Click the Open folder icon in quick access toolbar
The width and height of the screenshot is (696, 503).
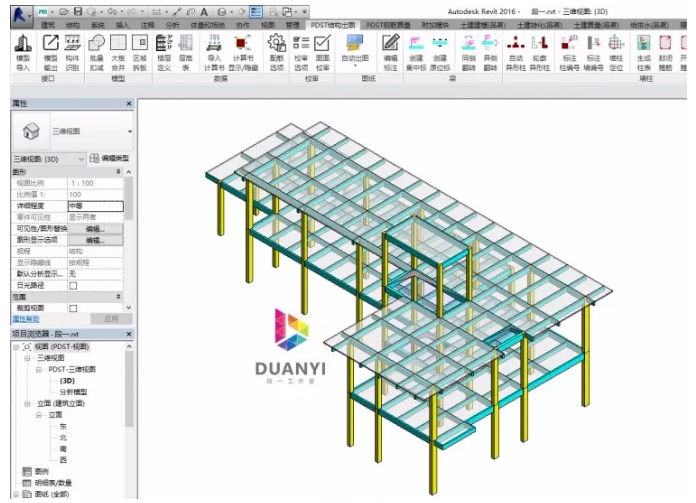[x=64, y=12]
